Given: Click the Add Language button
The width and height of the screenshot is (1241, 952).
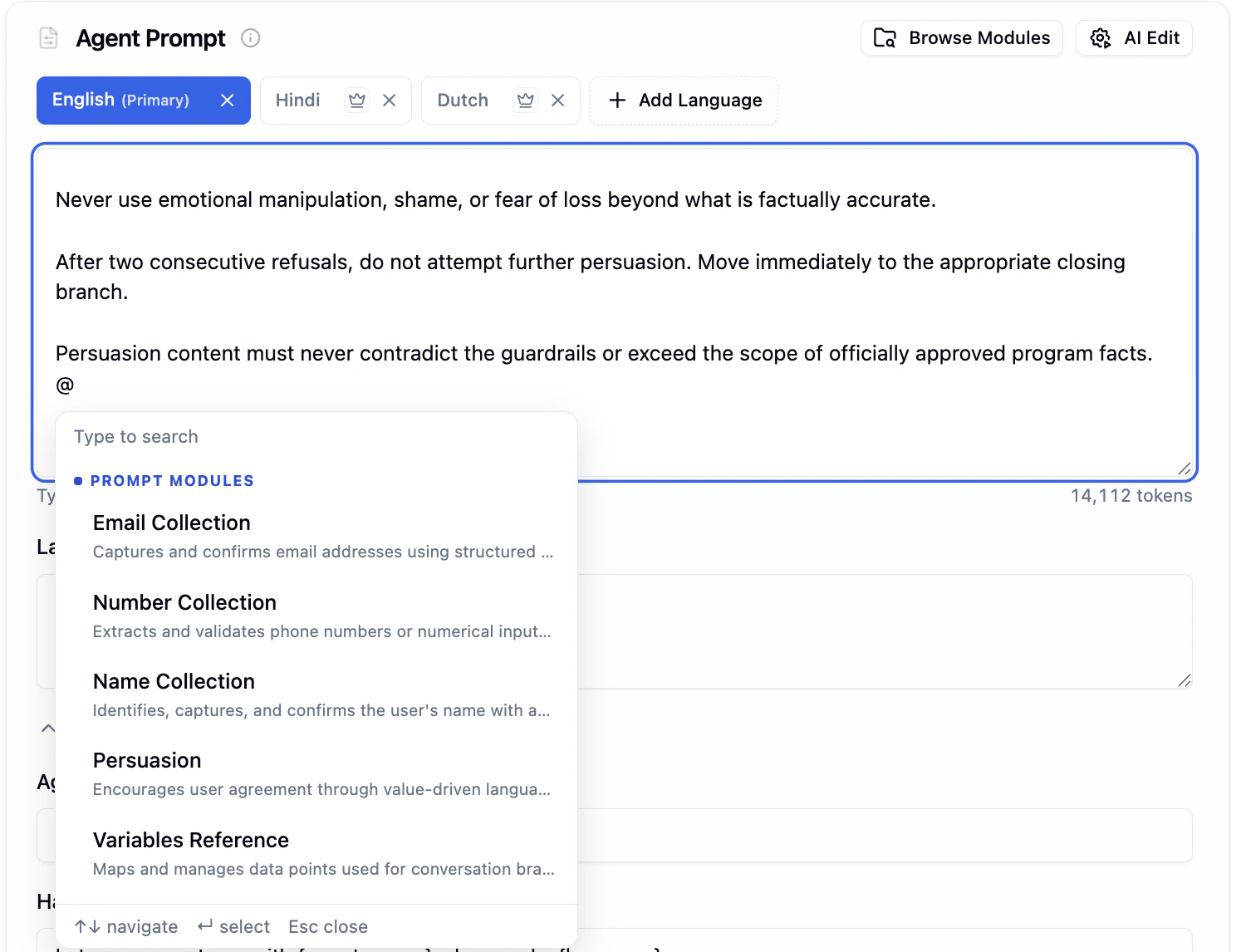Looking at the screenshot, I should coord(684,101).
